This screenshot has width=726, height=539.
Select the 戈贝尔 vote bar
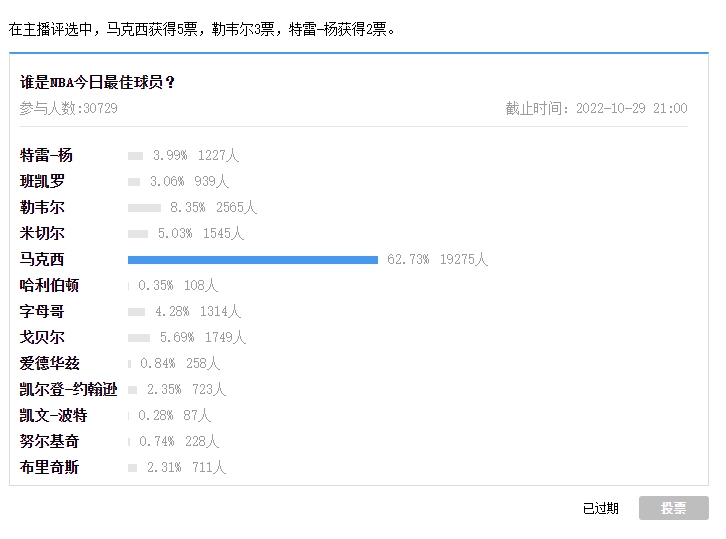139,338
